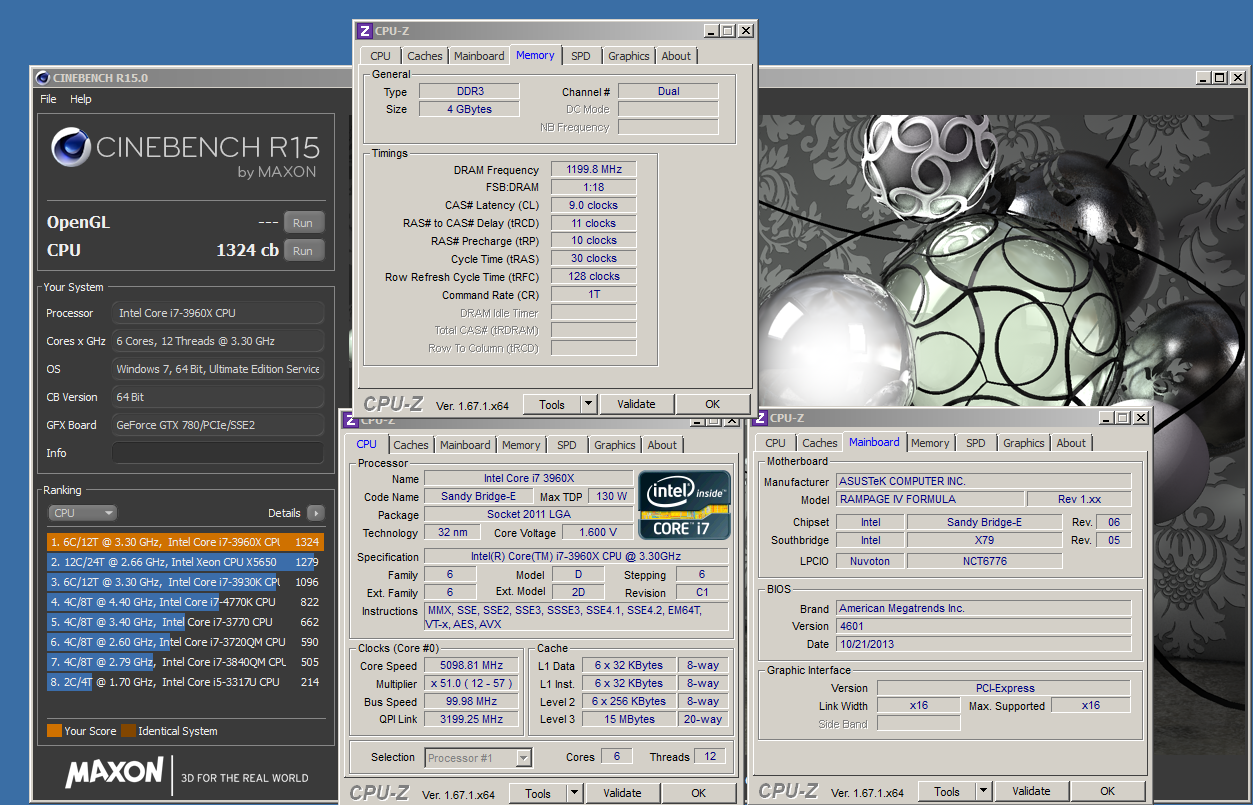1253x805 pixels.
Task: Click Validate in Mainboard CPU-Z window
Action: click(x=1032, y=792)
